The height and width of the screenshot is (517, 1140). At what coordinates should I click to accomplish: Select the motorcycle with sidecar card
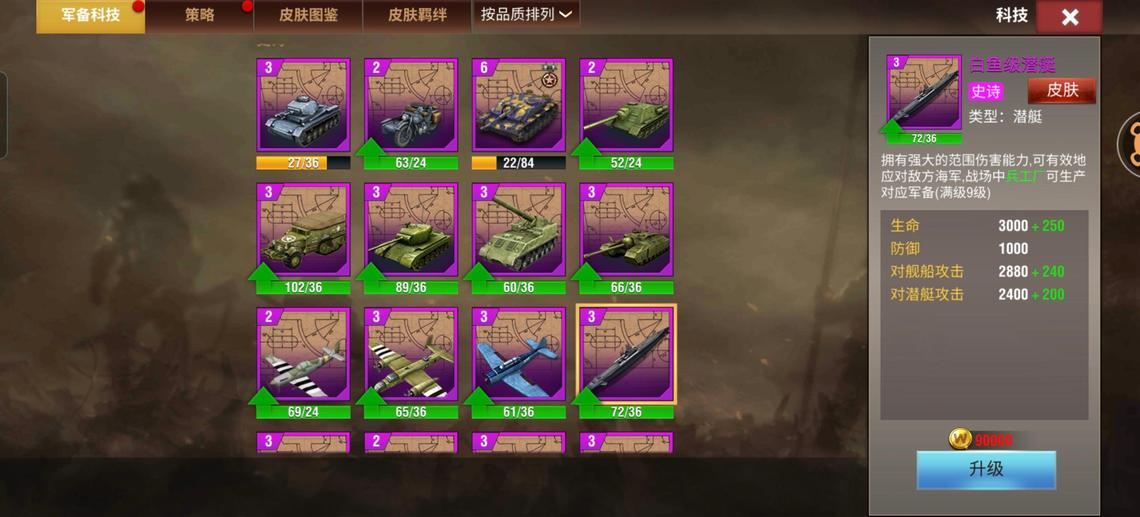click(411, 105)
